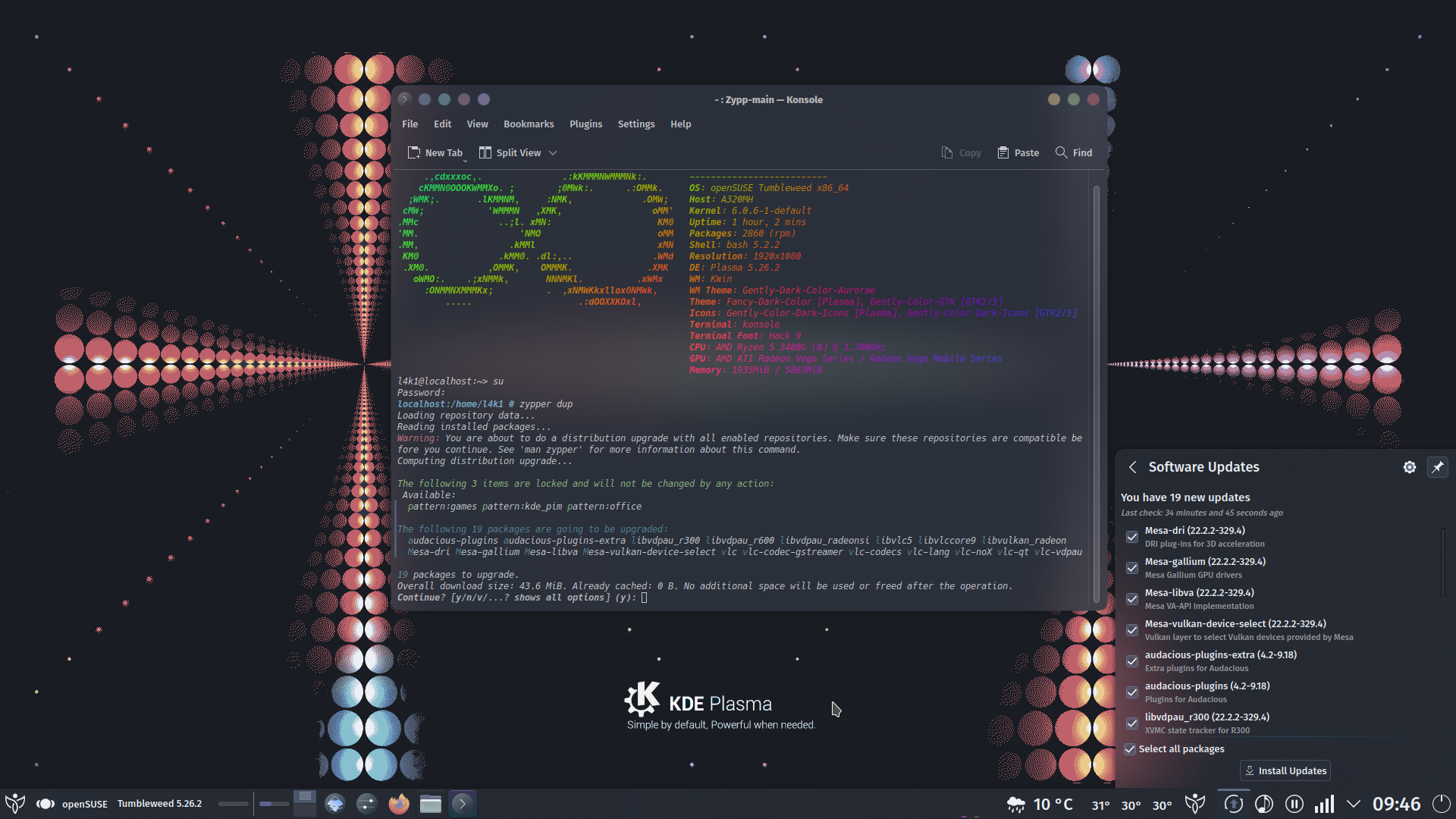Open the rainy weather widget icon

[1016, 804]
